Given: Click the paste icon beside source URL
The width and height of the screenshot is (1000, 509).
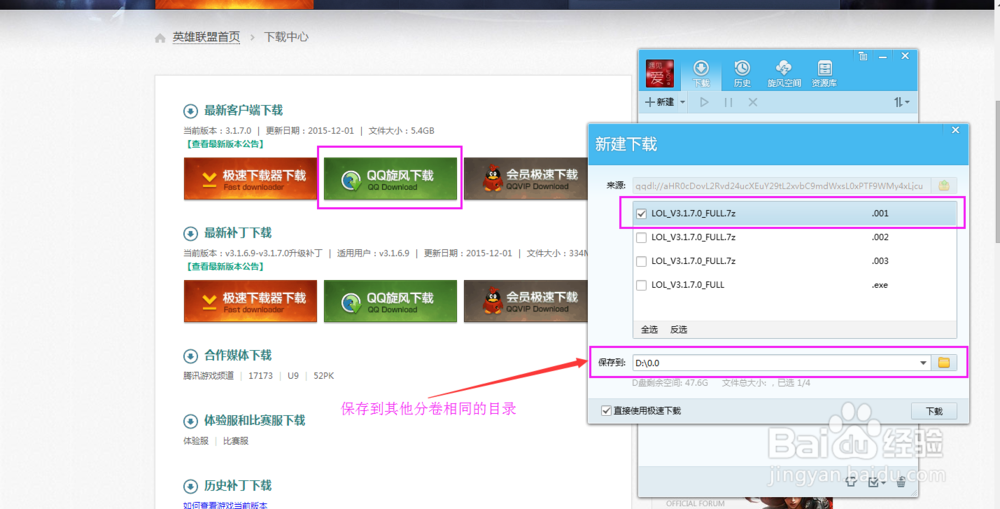Looking at the screenshot, I should (x=944, y=186).
